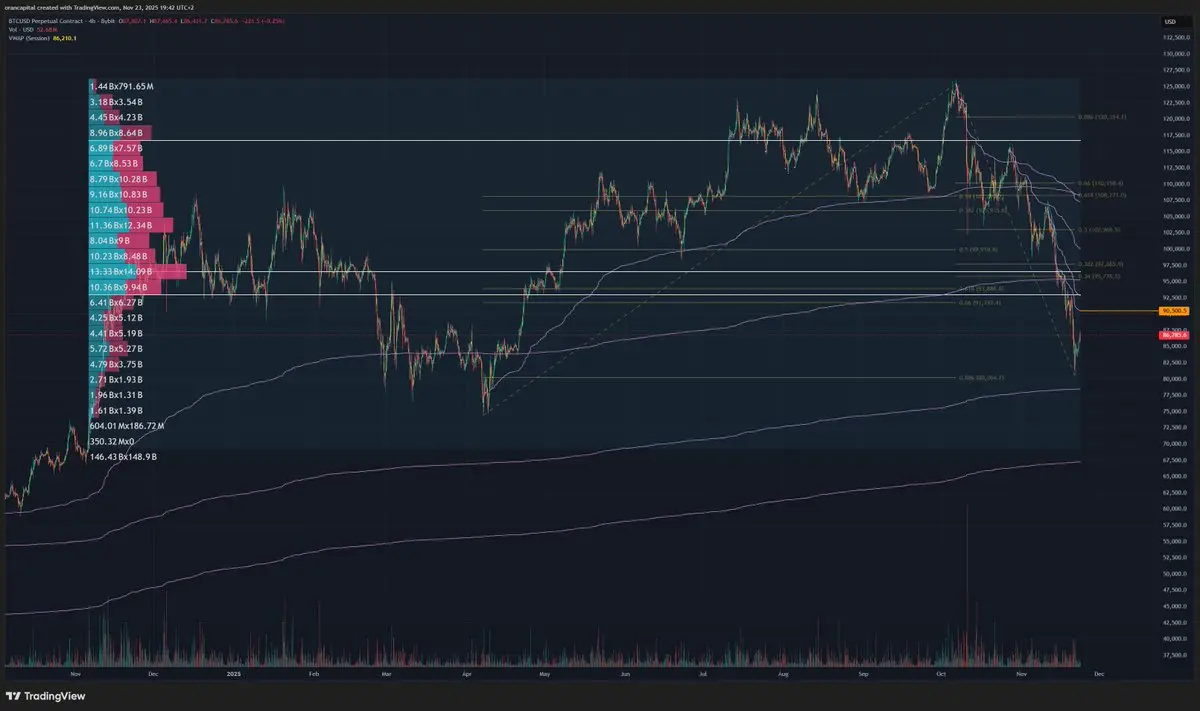1200x711 pixels.
Task: Select the orange 90,500.5 price label
Action: [x=1173, y=311]
